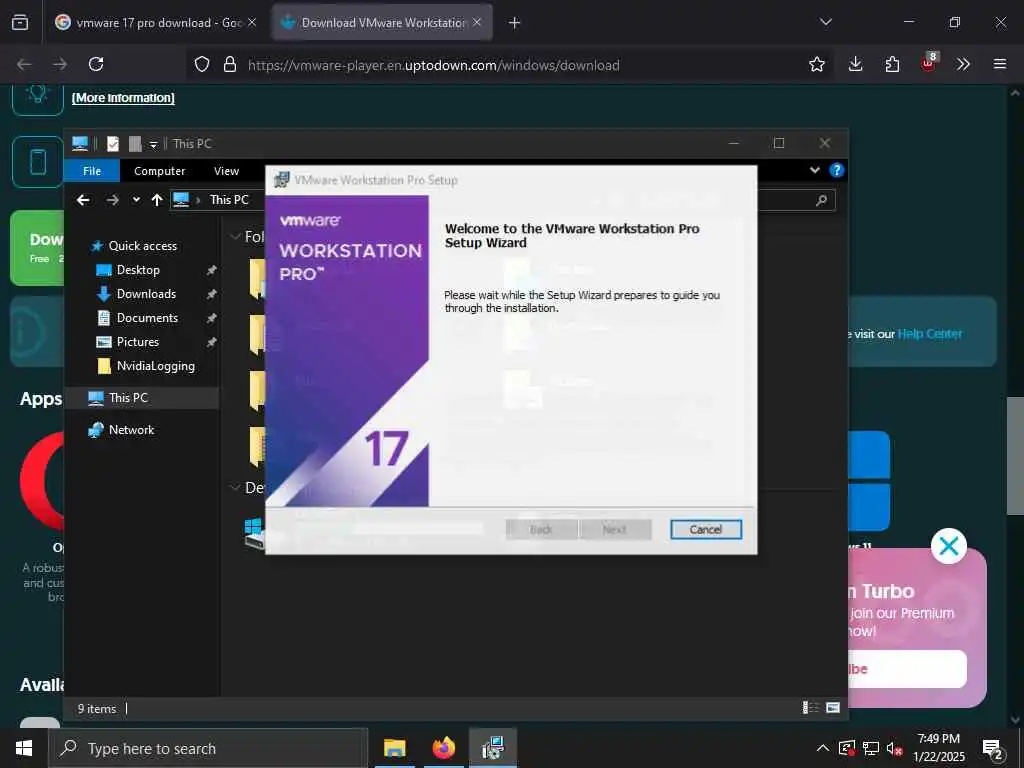The width and height of the screenshot is (1024, 768).
Task: Click the green Download button on webpage
Action: [x=37, y=248]
